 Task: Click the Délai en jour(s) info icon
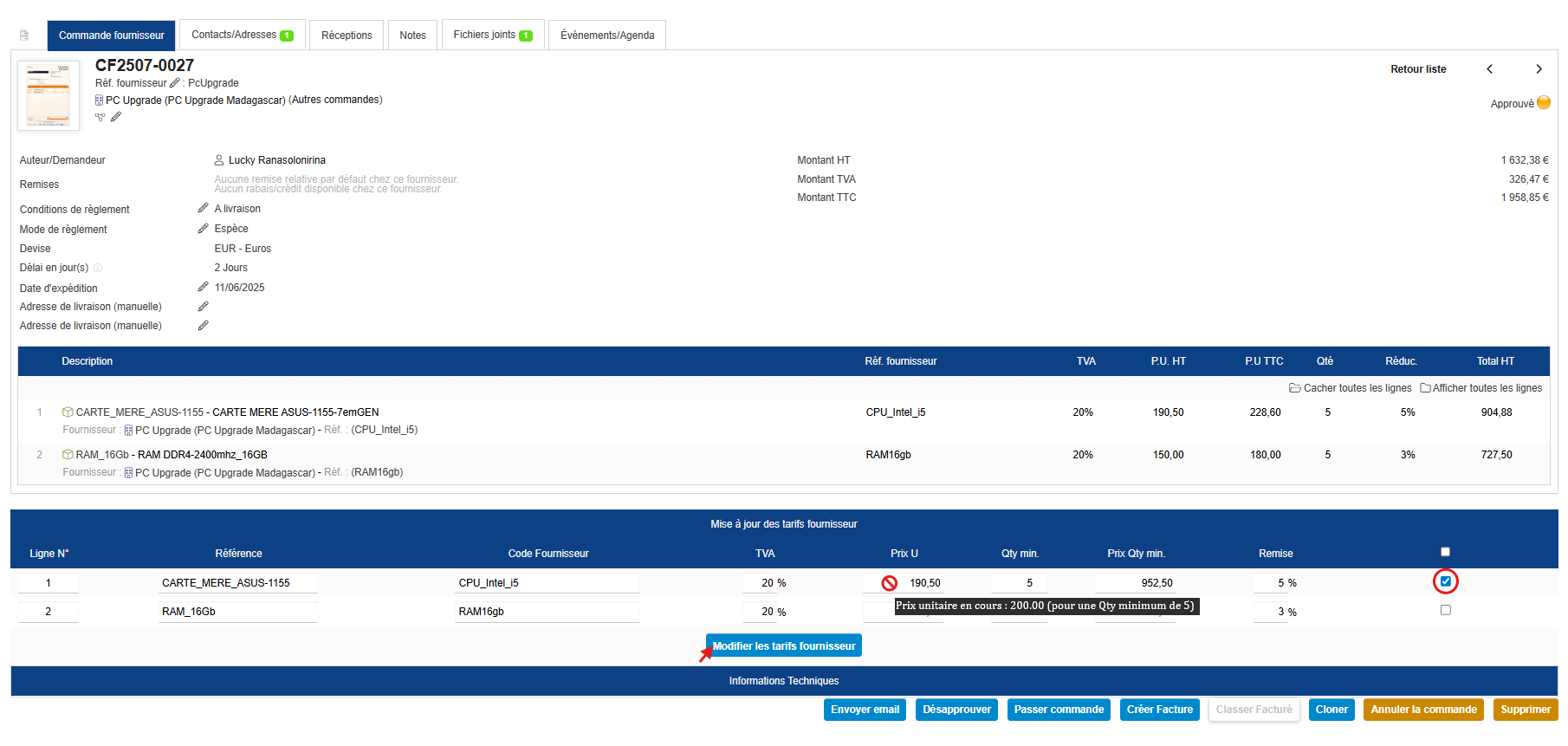[x=98, y=268]
